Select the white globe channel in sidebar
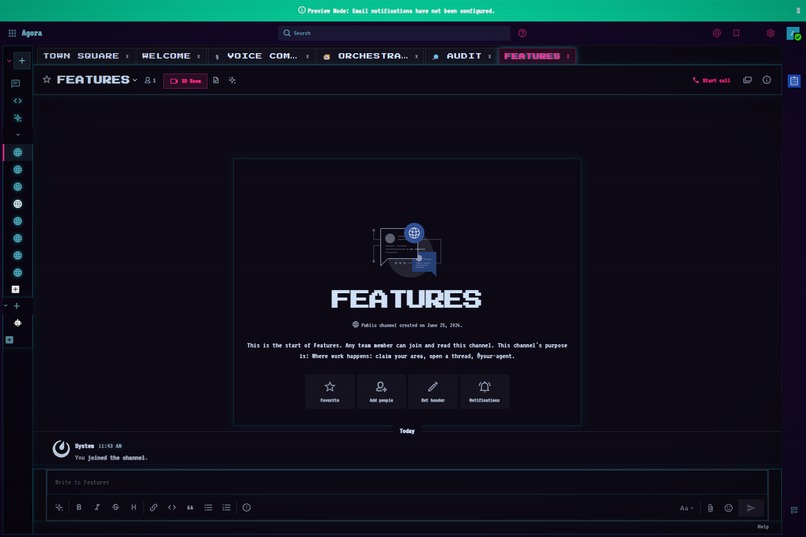The image size is (806, 537). coord(17,204)
